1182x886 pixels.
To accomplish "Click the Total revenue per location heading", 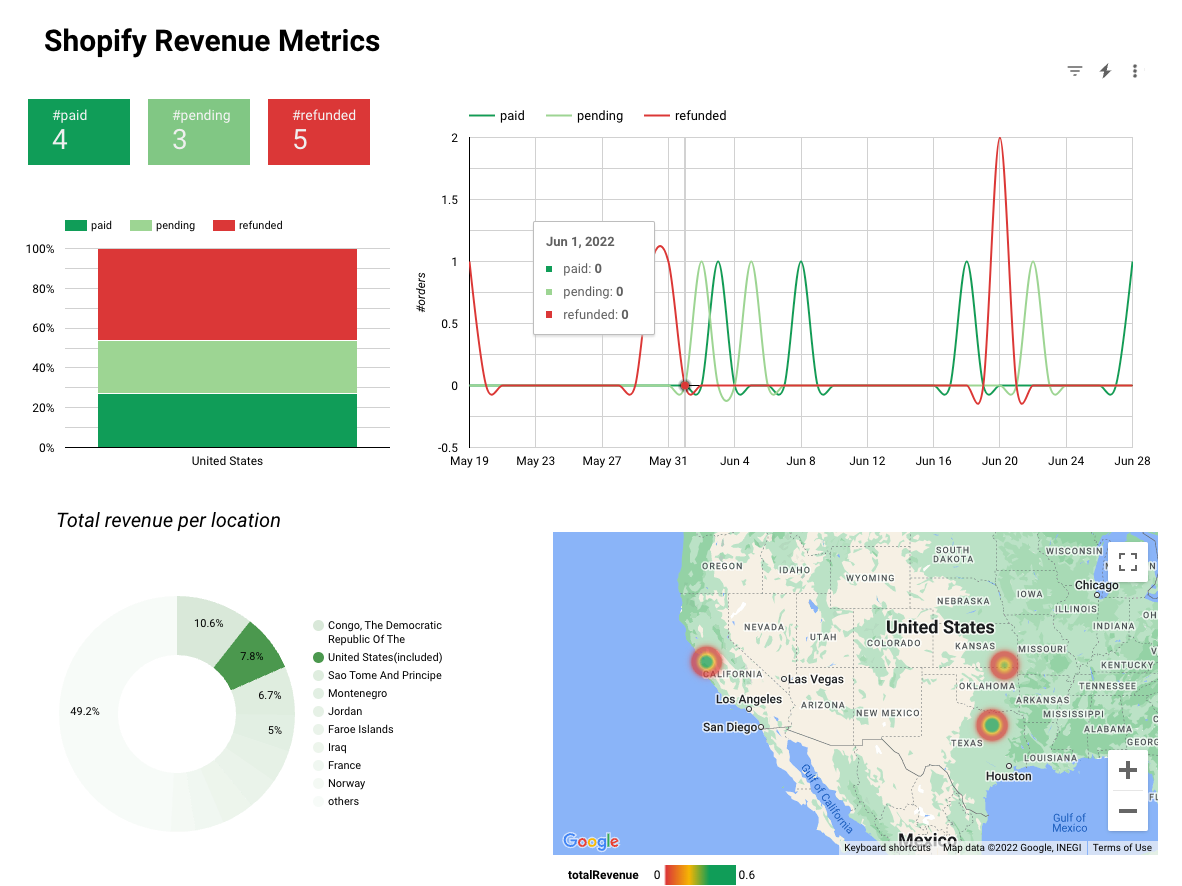I will point(168,520).
